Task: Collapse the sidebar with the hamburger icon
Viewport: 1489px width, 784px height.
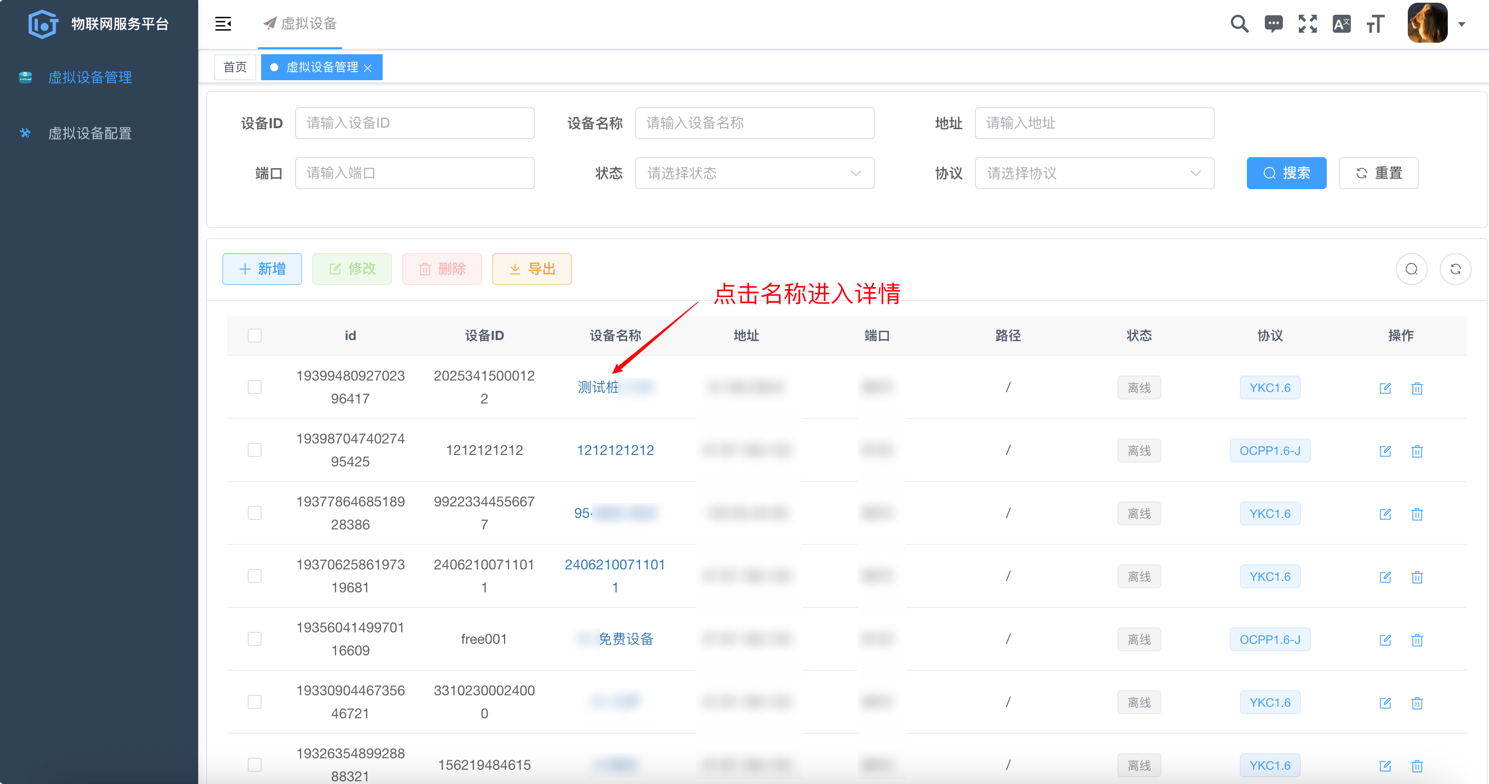Action: (223, 24)
